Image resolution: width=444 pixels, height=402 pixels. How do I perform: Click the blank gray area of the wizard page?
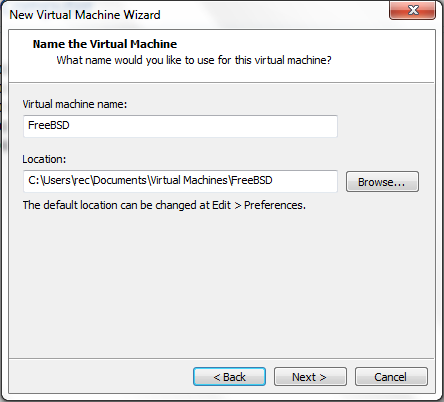pos(222,283)
